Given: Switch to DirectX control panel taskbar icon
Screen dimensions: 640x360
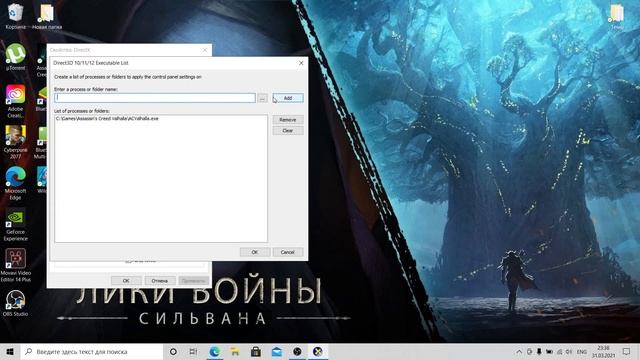Looking at the screenshot, I should [318, 351].
